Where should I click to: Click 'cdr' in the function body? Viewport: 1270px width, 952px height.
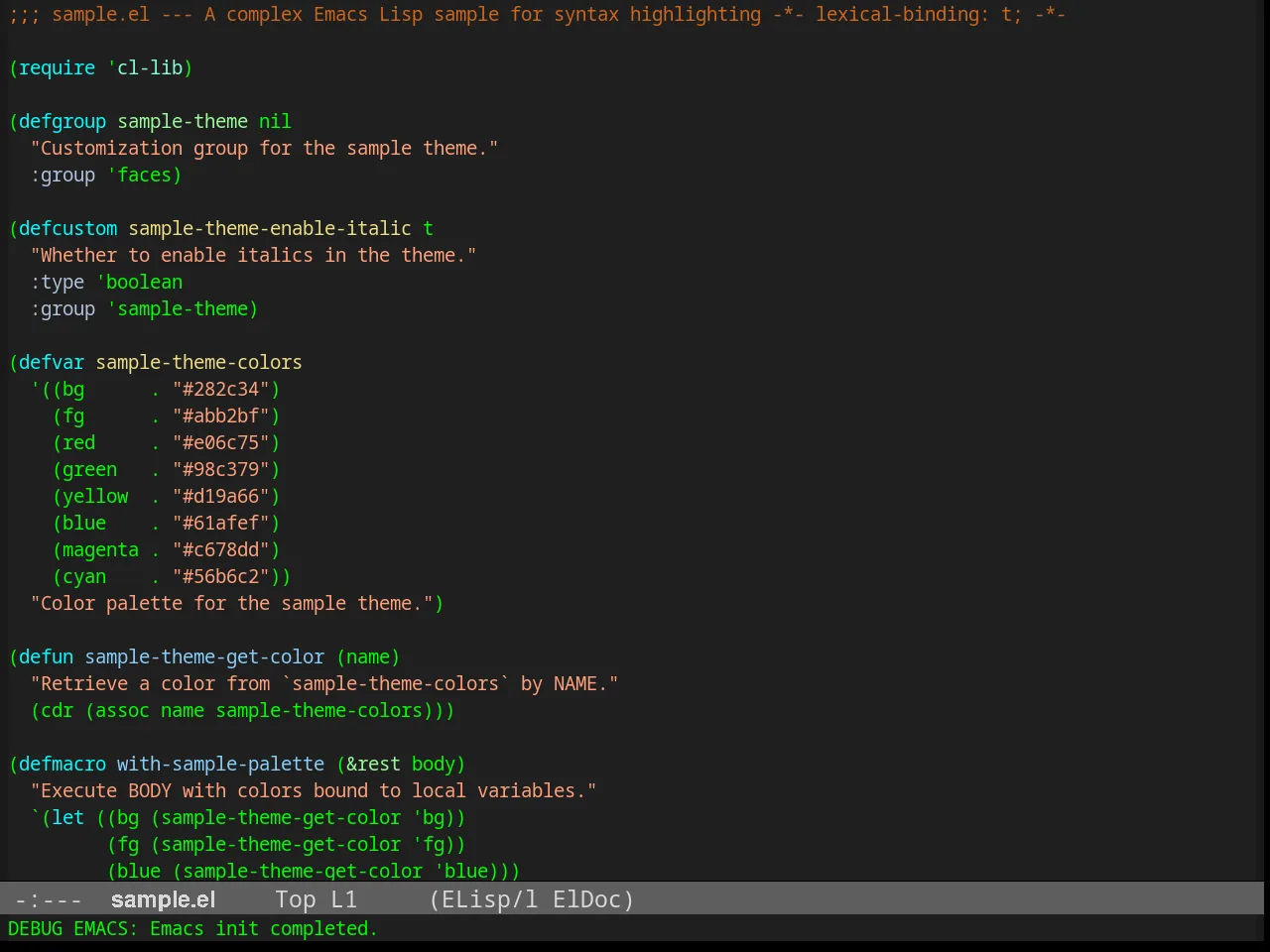(58, 710)
